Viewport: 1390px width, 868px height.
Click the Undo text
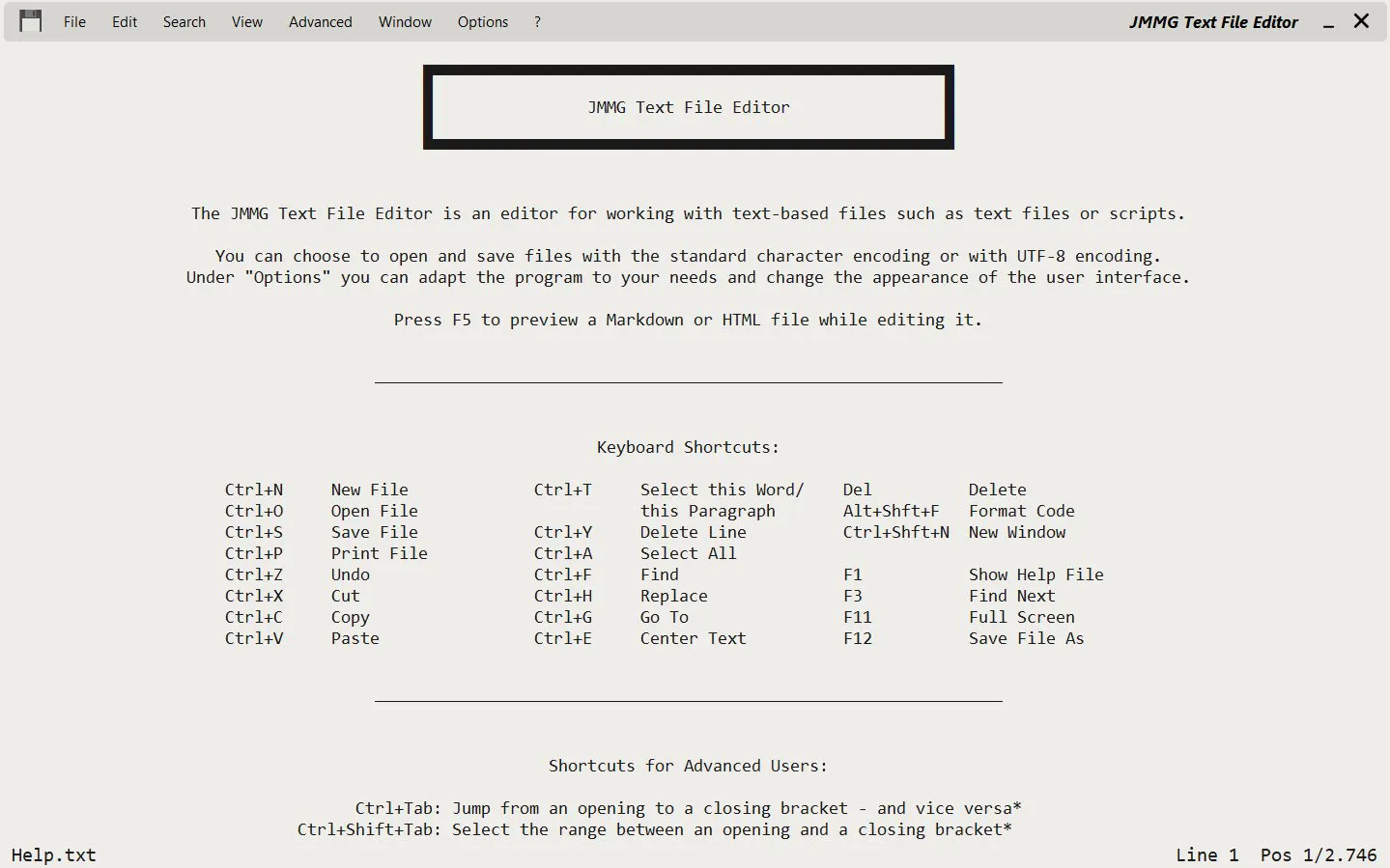(351, 574)
